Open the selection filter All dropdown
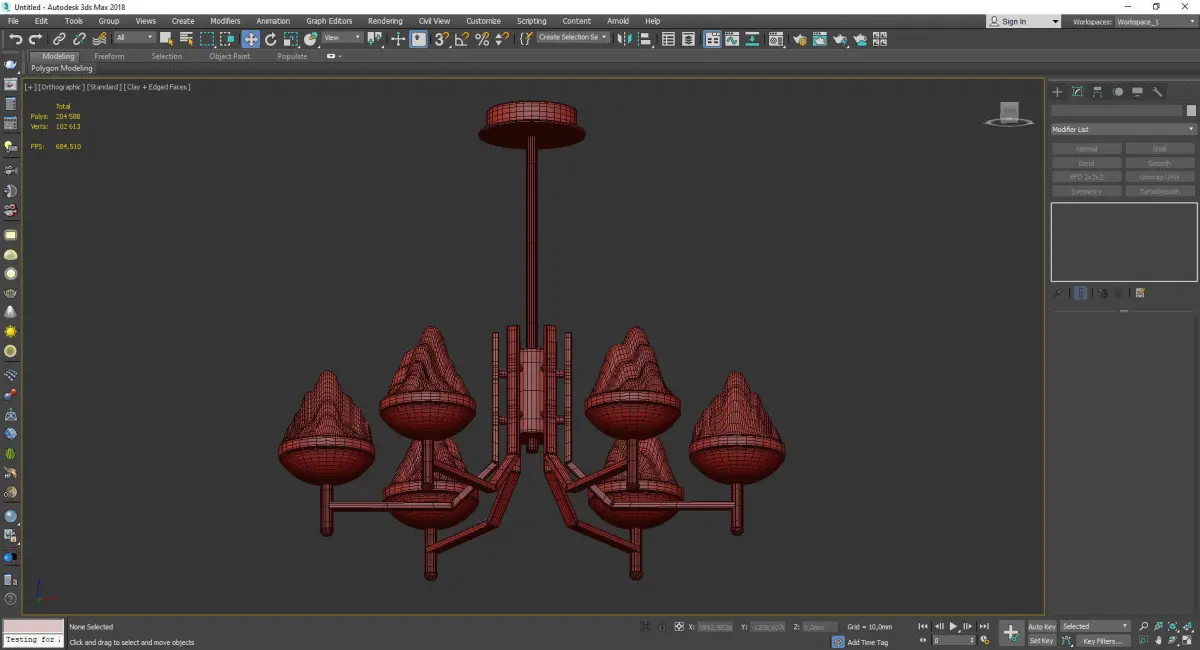The image size is (1200, 650). 134,38
